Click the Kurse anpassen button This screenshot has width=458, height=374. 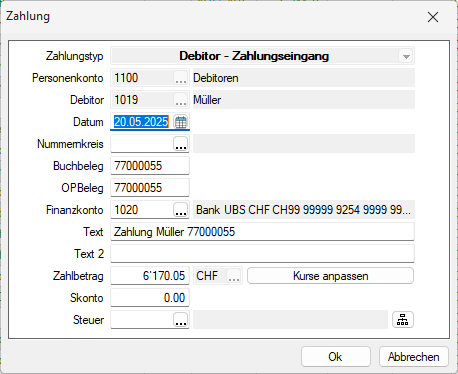330,276
